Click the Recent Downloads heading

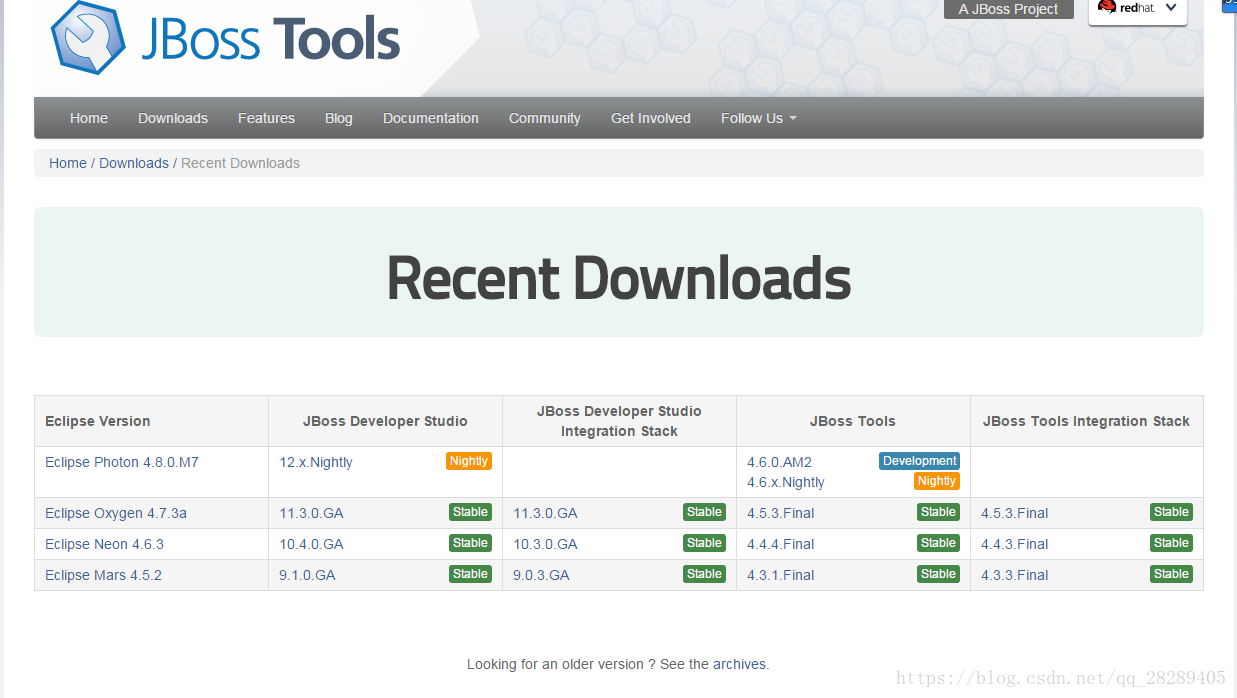[619, 278]
